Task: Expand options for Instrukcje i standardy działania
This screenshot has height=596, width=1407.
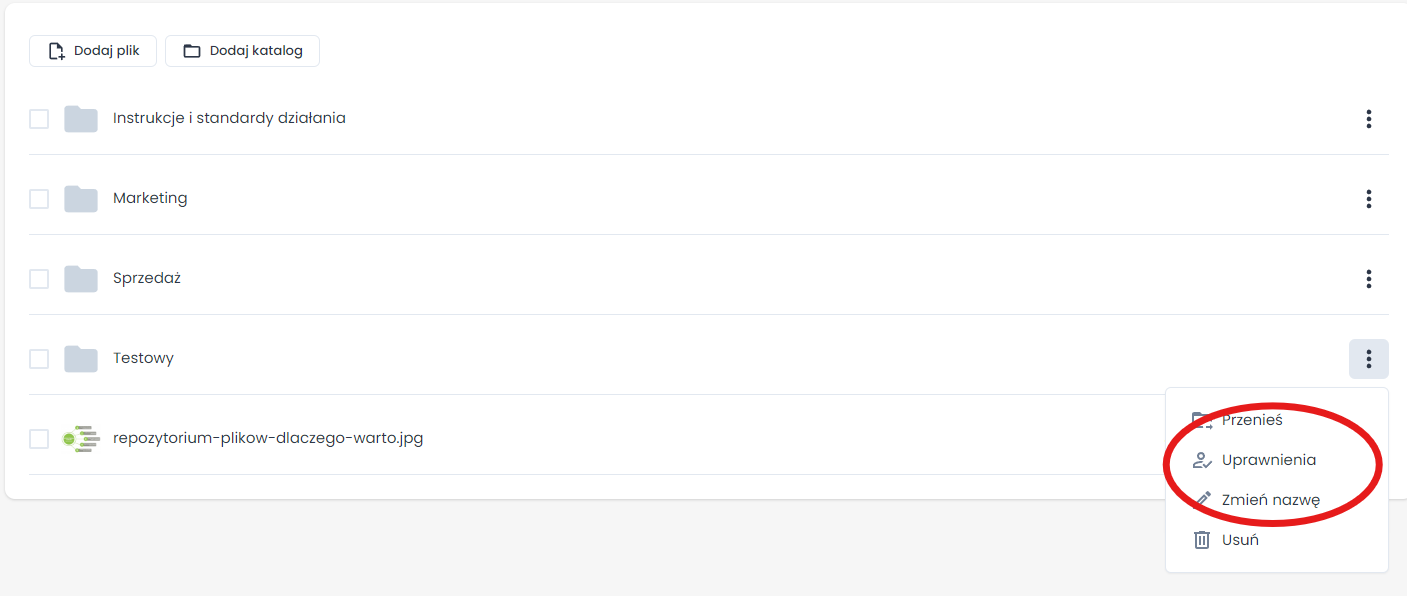Action: click(1368, 119)
